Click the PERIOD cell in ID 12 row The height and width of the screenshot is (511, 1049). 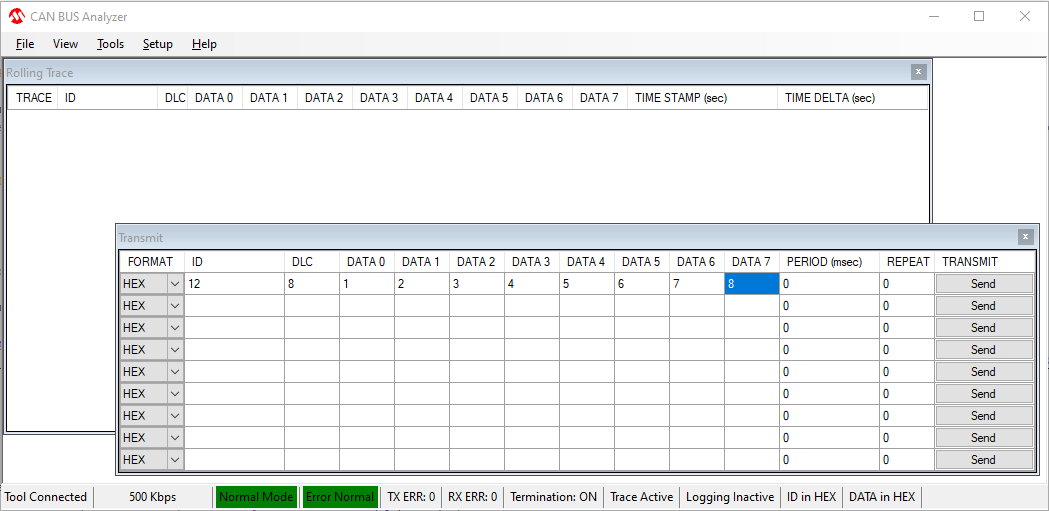830,284
